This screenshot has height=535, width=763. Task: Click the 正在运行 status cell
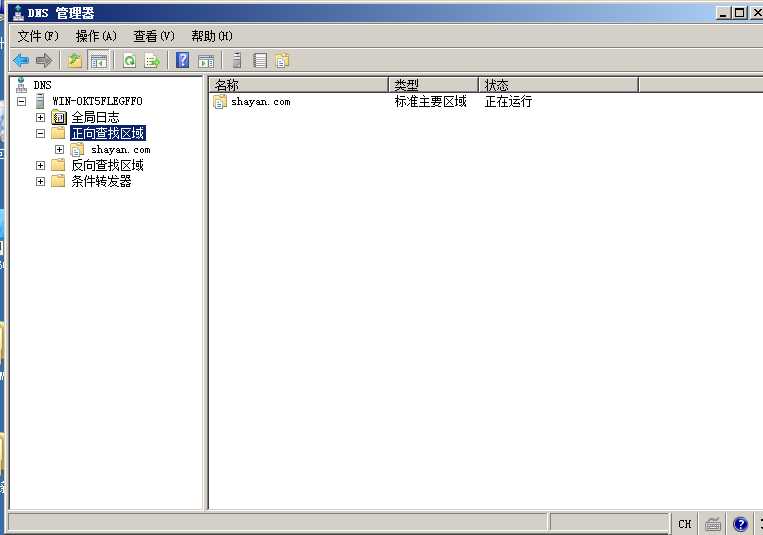tap(509, 102)
